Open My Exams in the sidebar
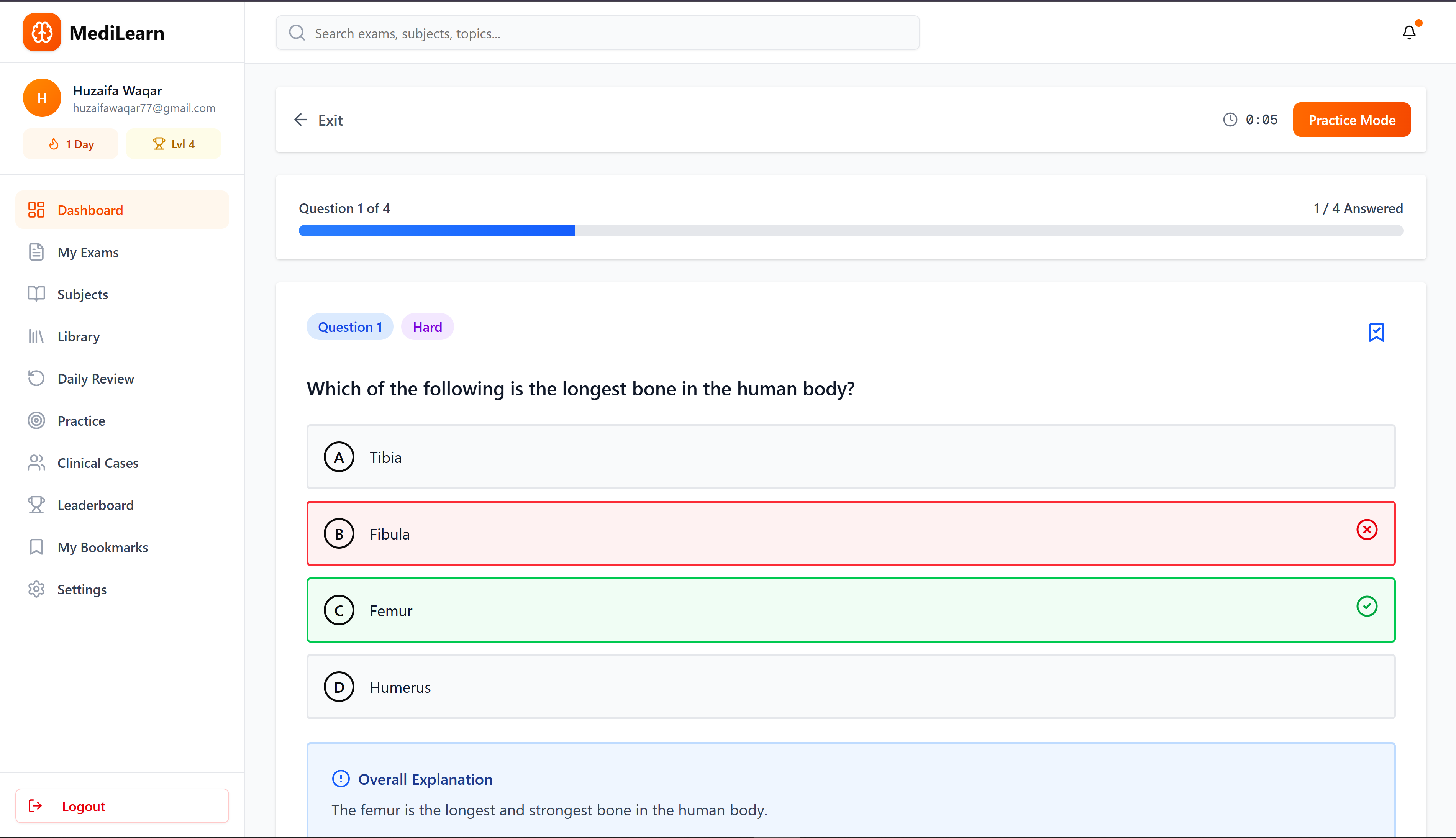1456x838 pixels. coord(87,252)
